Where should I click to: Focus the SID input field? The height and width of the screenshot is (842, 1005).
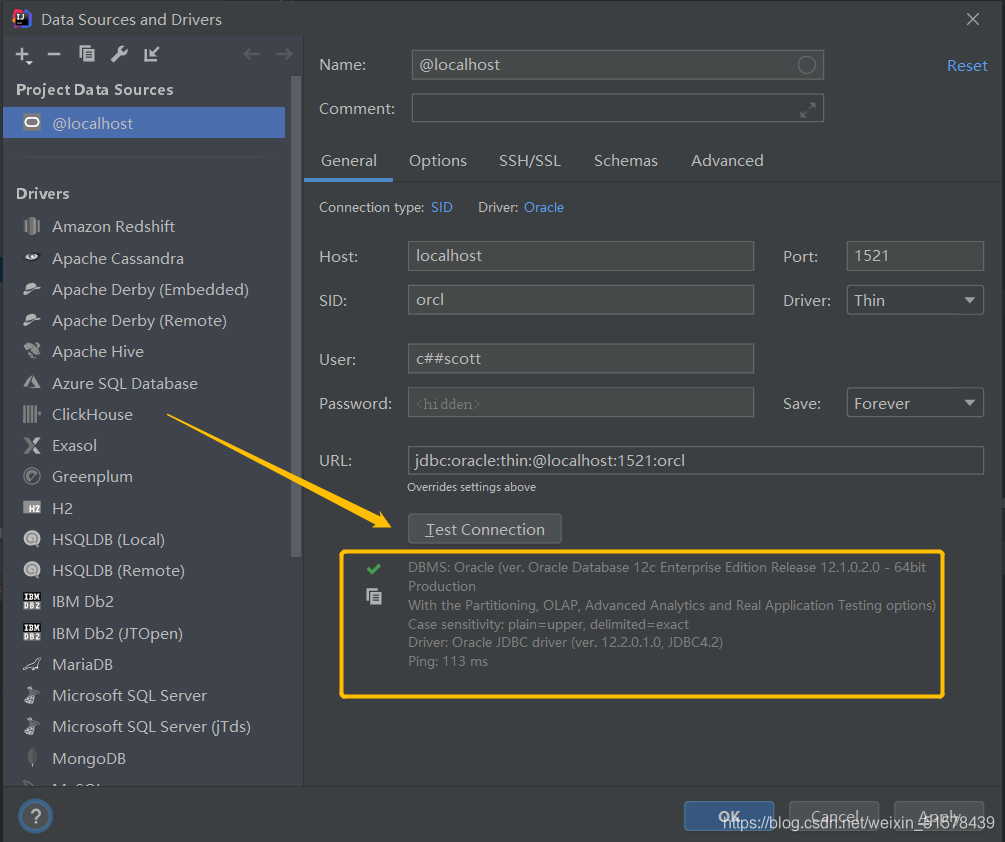(581, 300)
